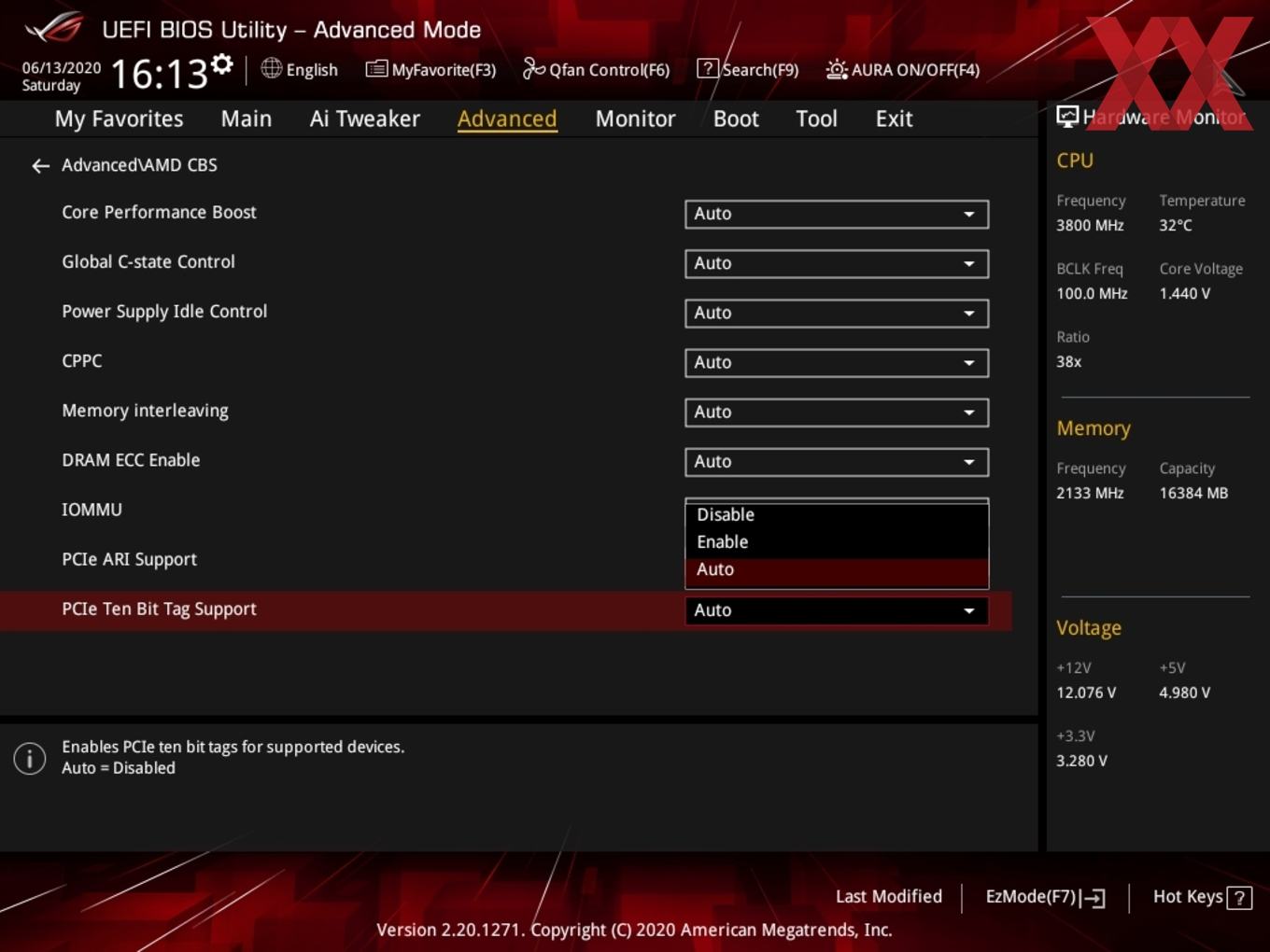Click the +12V value 12.076 V
The height and width of the screenshot is (952, 1270).
click(1086, 693)
